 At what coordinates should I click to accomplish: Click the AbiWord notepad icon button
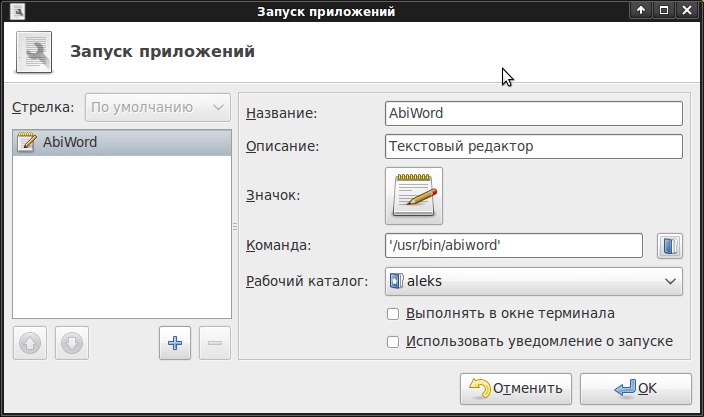414,196
